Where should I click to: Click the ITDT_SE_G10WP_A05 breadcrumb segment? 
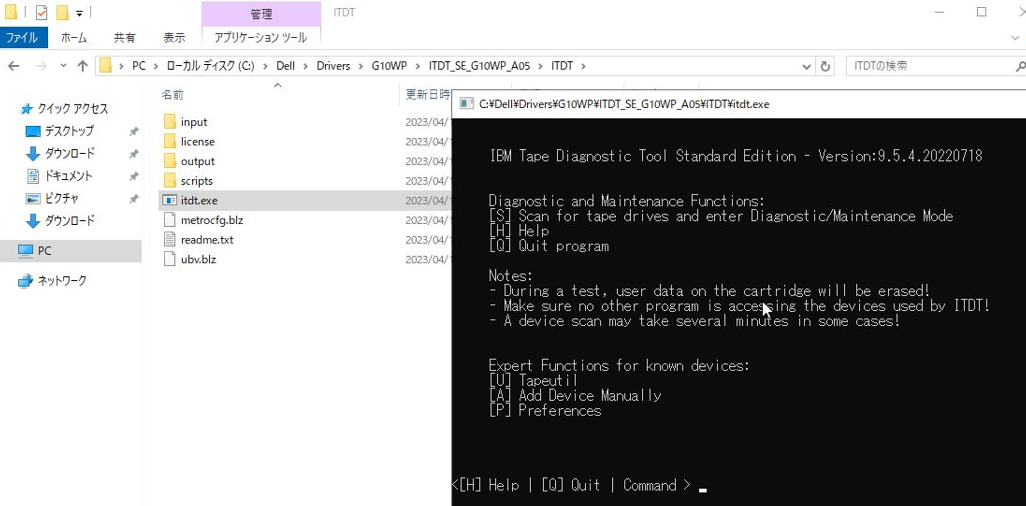pos(479,66)
